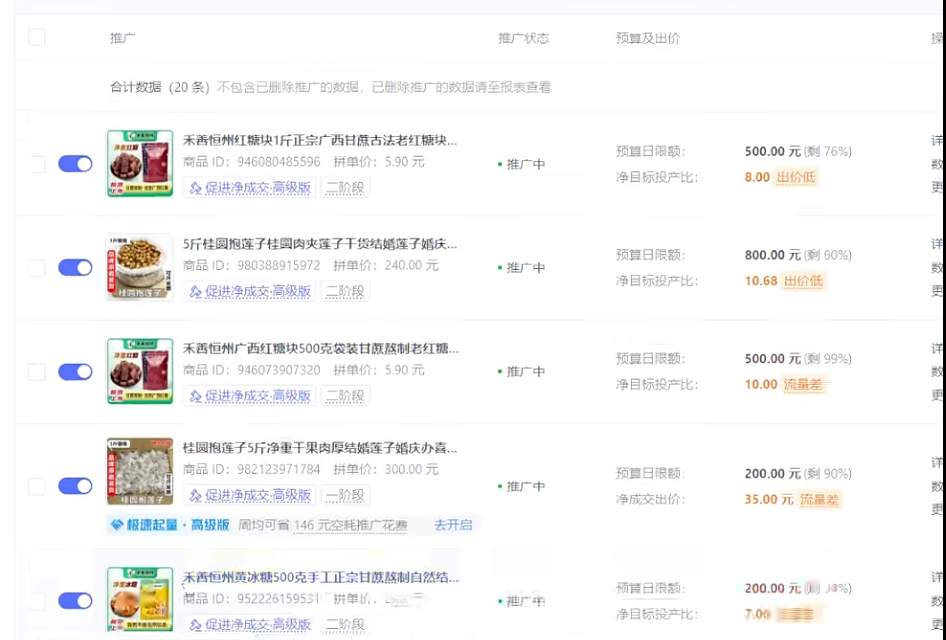Click the diamond icon beside 极速起量·高级版
Image resolution: width=946 pixels, height=640 pixels.
pyautogui.click(x=116, y=525)
